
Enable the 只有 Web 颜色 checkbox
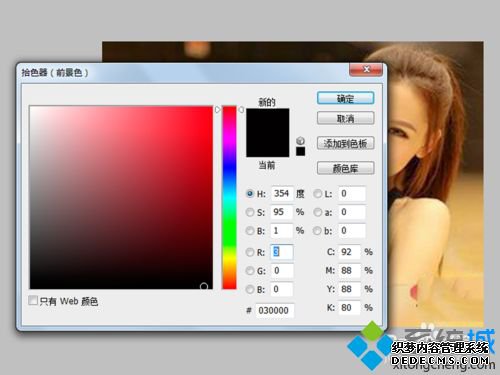(x=33, y=300)
